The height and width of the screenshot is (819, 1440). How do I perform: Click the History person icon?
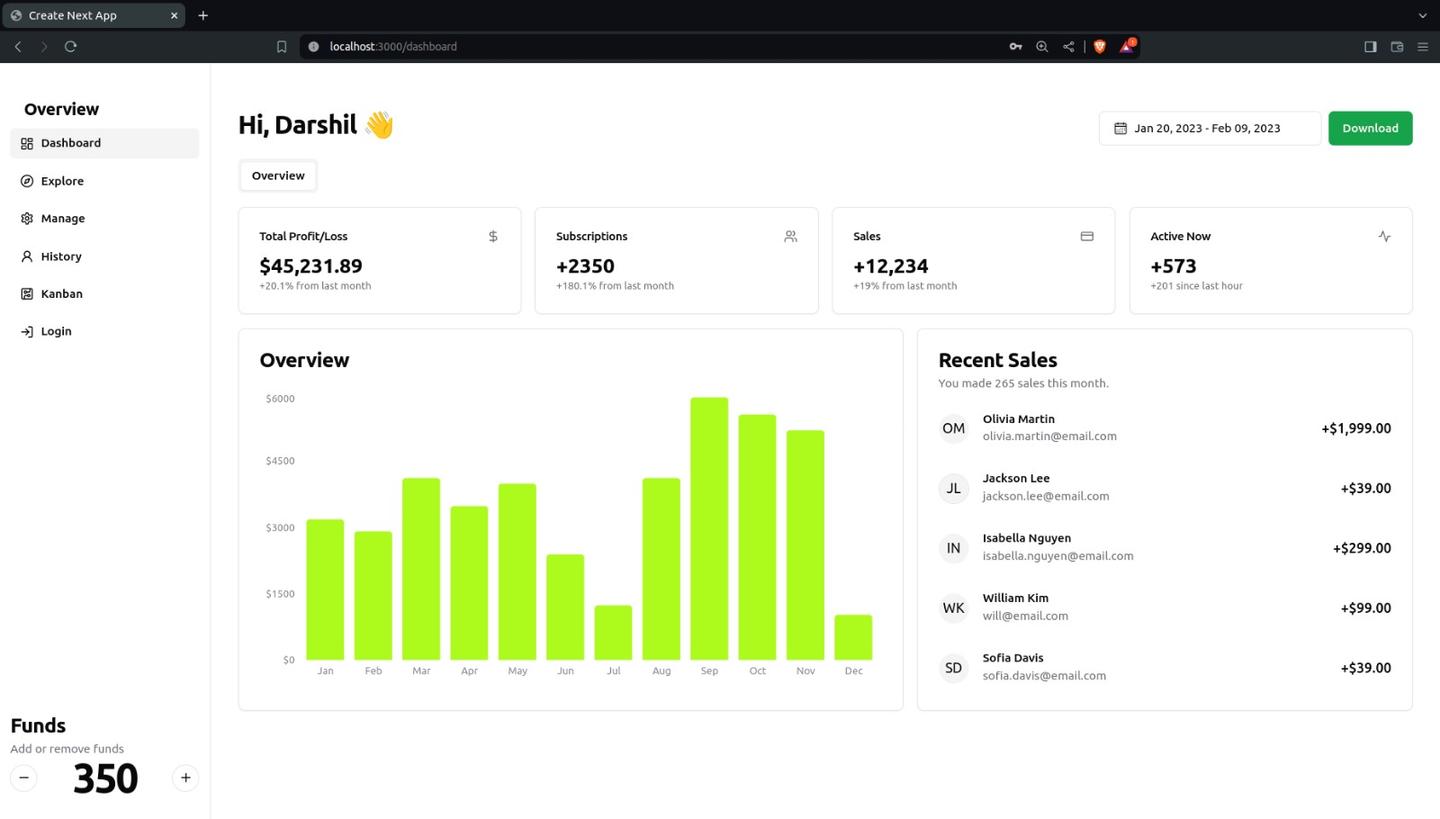pyautogui.click(x=27, y=256)
